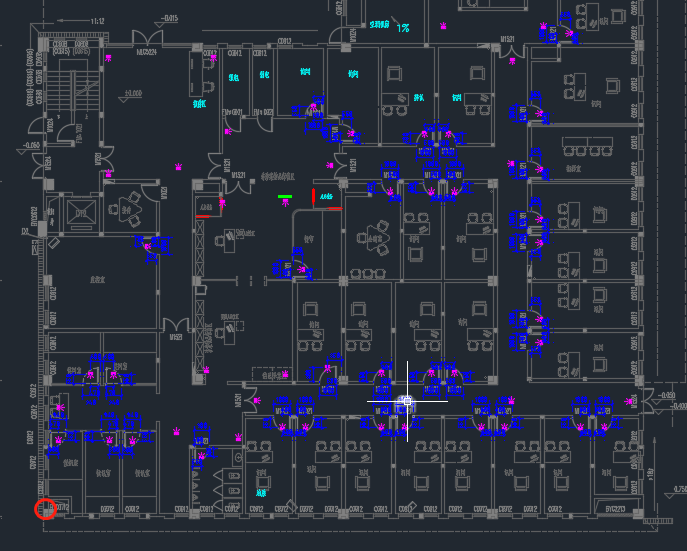Pick the red vertical line beside the green bar

313,196
